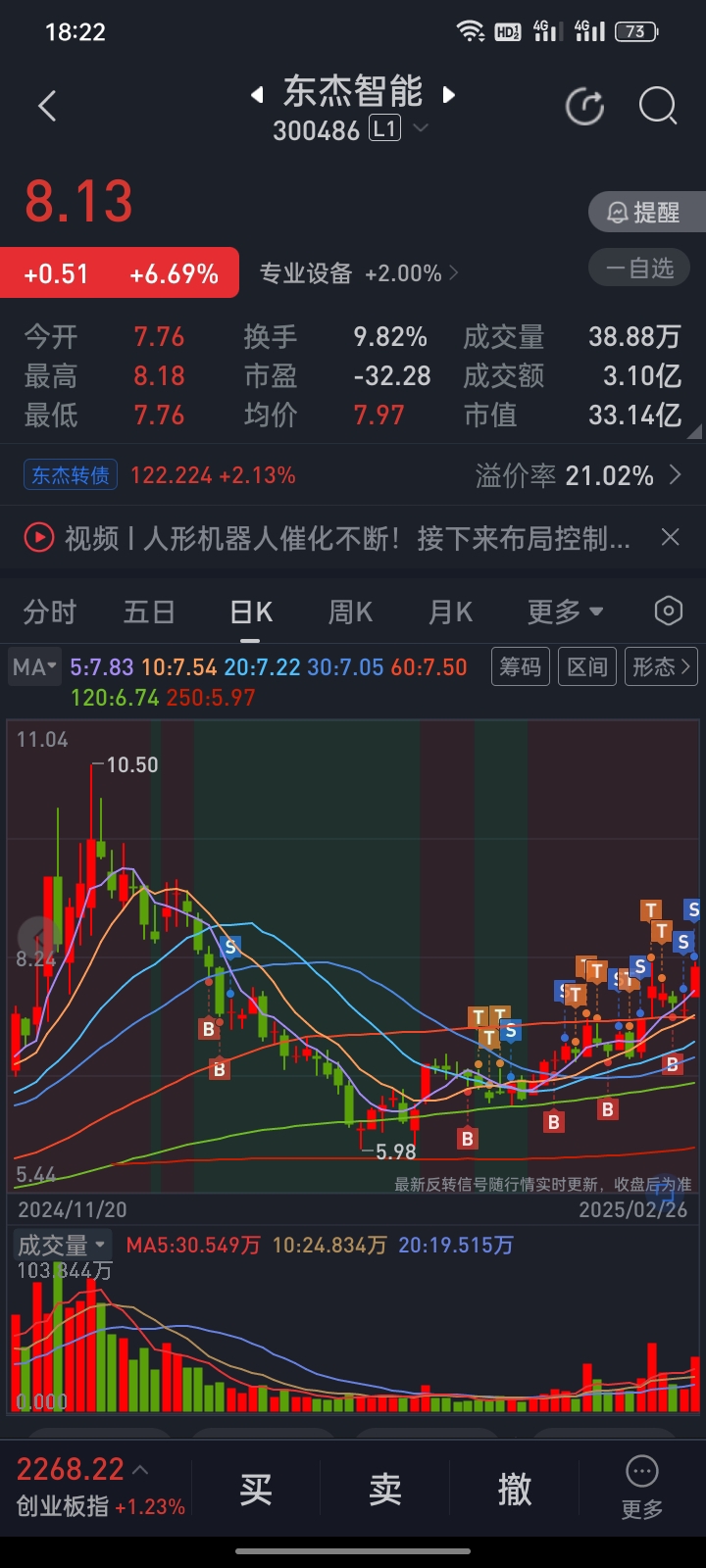
Task: Open 成交量 sub-indicator dropdown
Action: (x=63, y=1246)
